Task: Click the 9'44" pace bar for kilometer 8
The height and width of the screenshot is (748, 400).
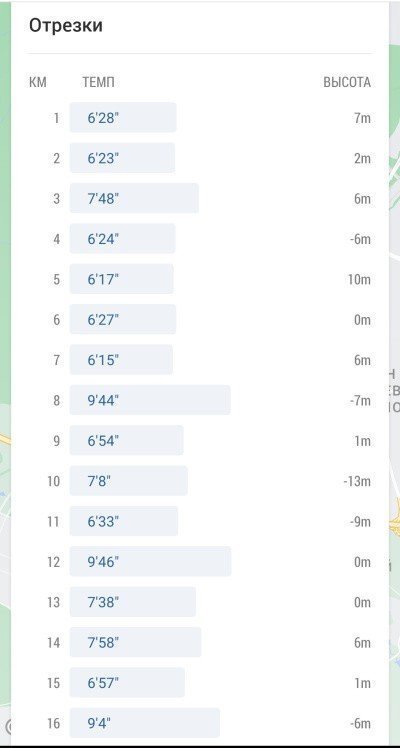Action: 150,400
